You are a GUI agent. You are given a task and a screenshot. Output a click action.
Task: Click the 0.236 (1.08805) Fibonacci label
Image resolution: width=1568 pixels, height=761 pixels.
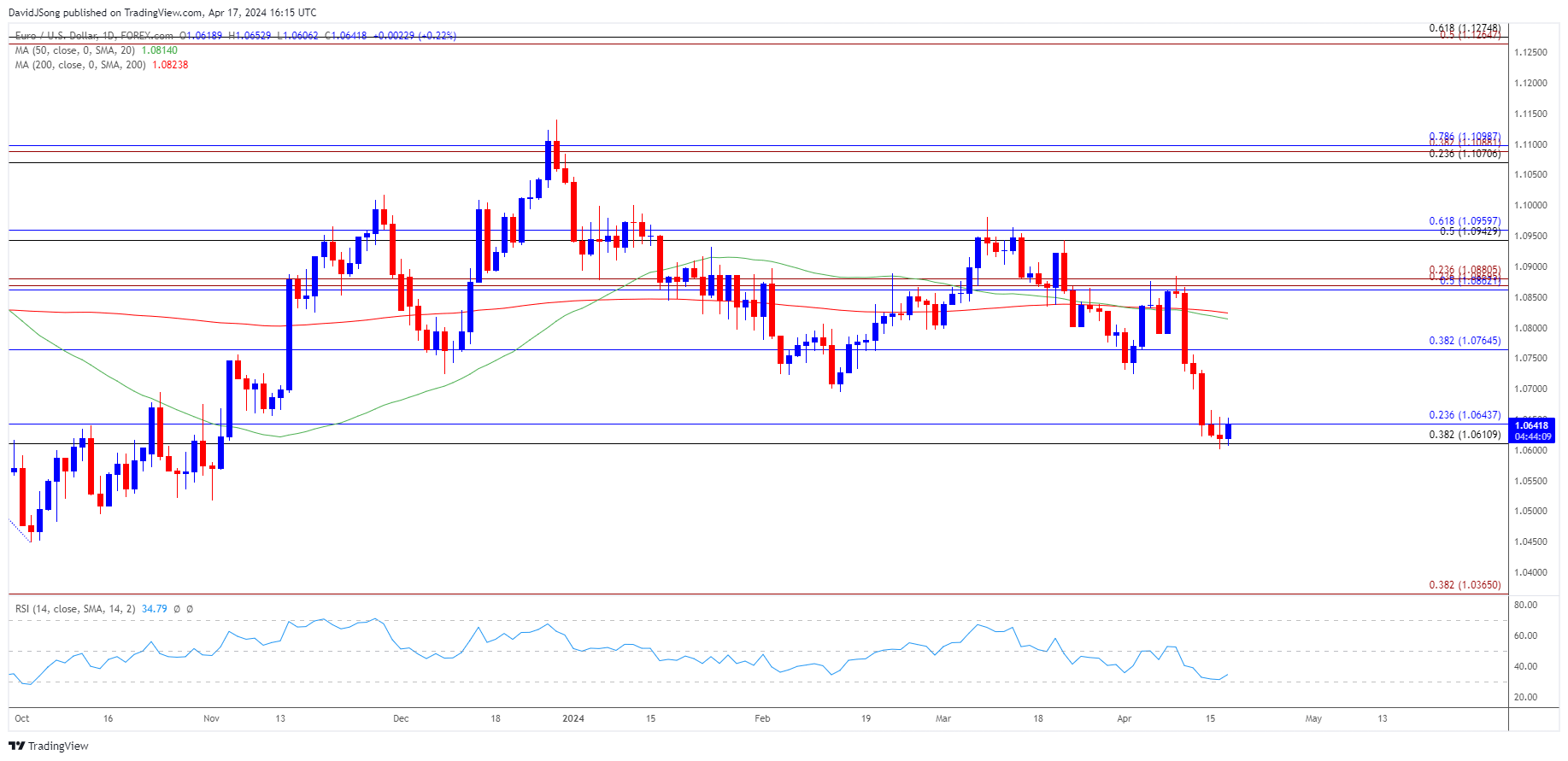point(1465,270)
